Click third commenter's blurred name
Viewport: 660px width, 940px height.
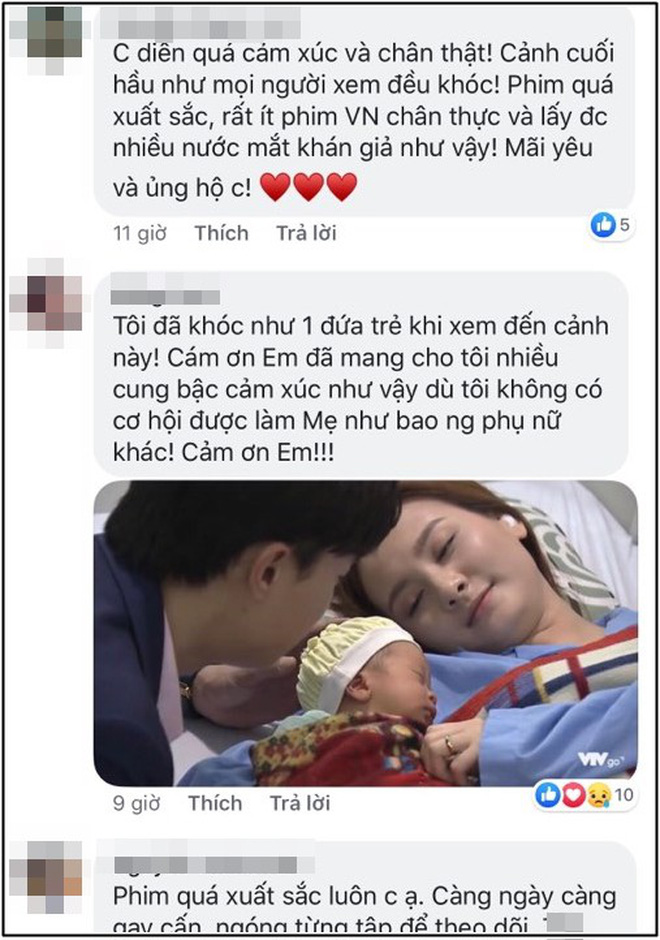206,864
